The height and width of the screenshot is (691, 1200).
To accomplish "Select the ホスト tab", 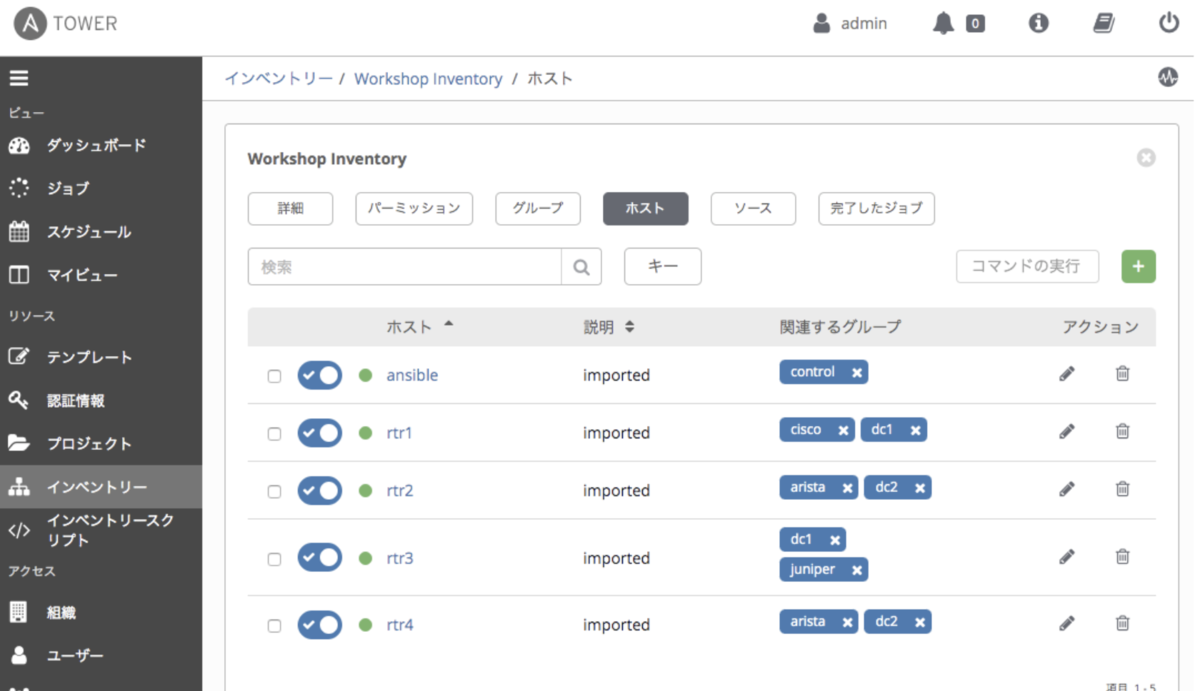I will (x=645, y=209).
